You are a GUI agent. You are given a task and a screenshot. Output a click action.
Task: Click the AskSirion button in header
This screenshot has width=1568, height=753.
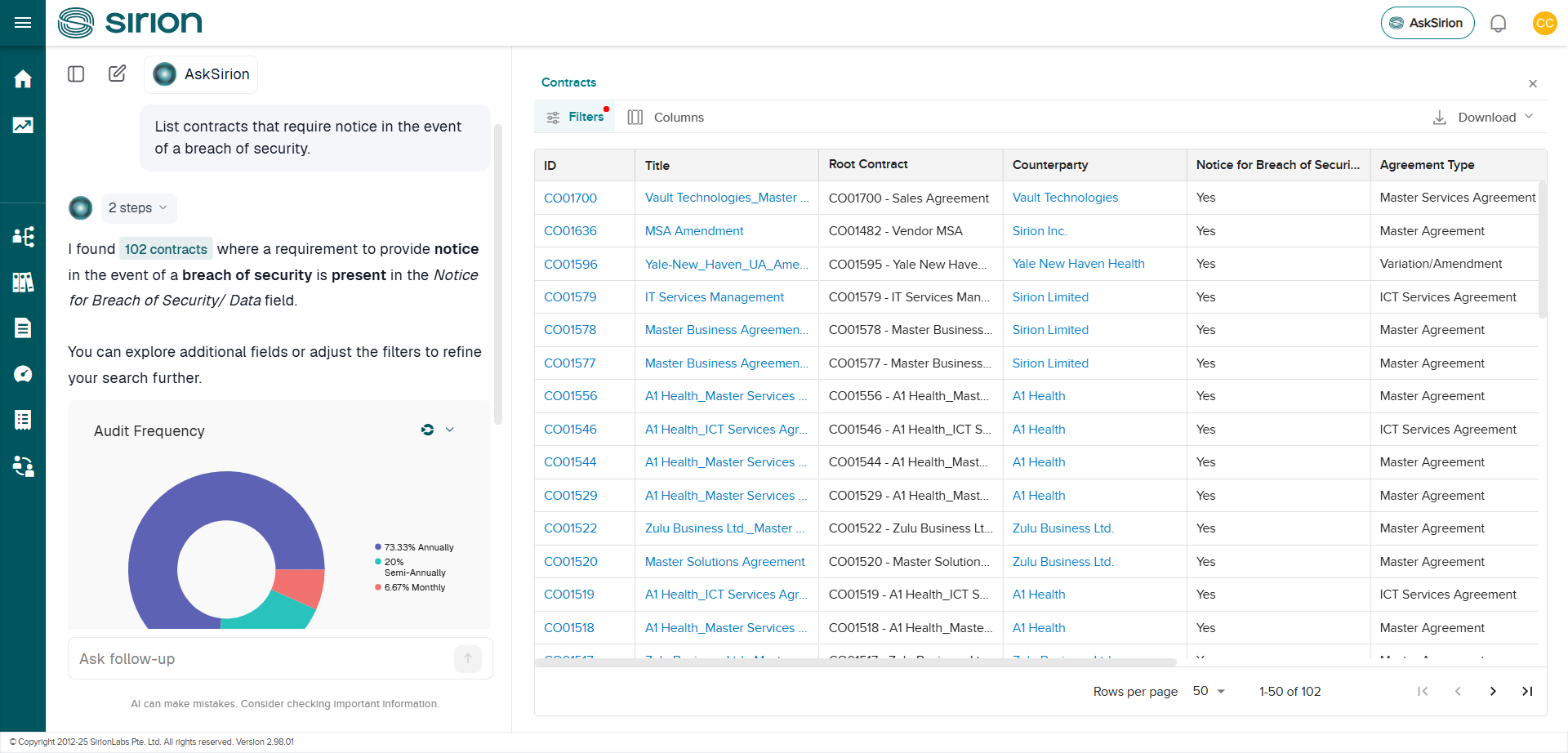click(x=1428, y=23)
